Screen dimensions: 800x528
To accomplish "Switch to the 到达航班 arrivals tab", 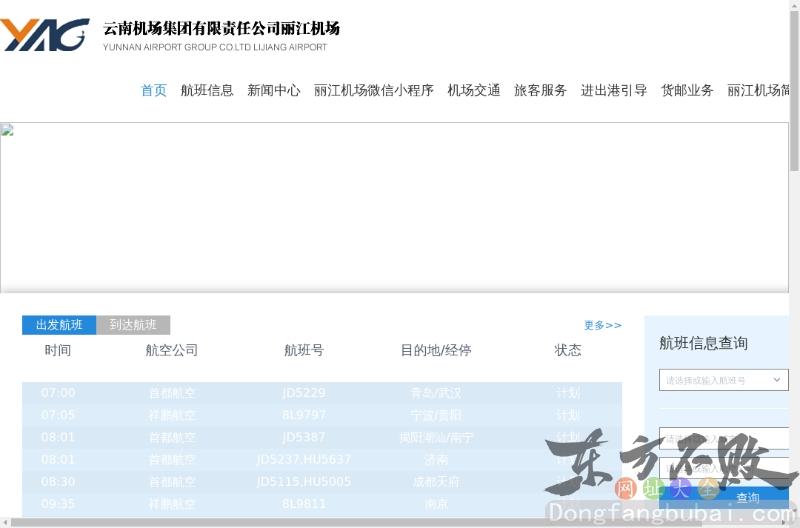I will tap(133, 325).
